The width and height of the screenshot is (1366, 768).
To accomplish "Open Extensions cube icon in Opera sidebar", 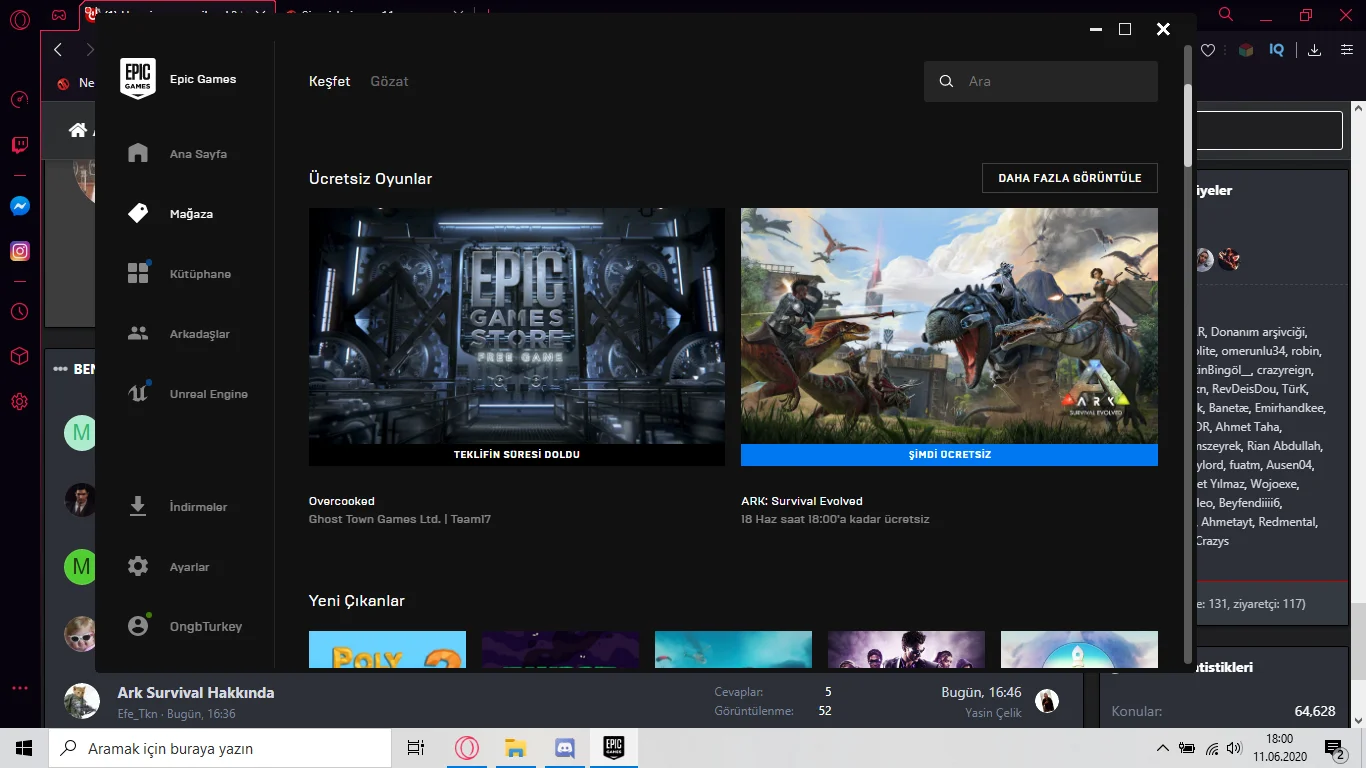I will click(x=19, y=356).
